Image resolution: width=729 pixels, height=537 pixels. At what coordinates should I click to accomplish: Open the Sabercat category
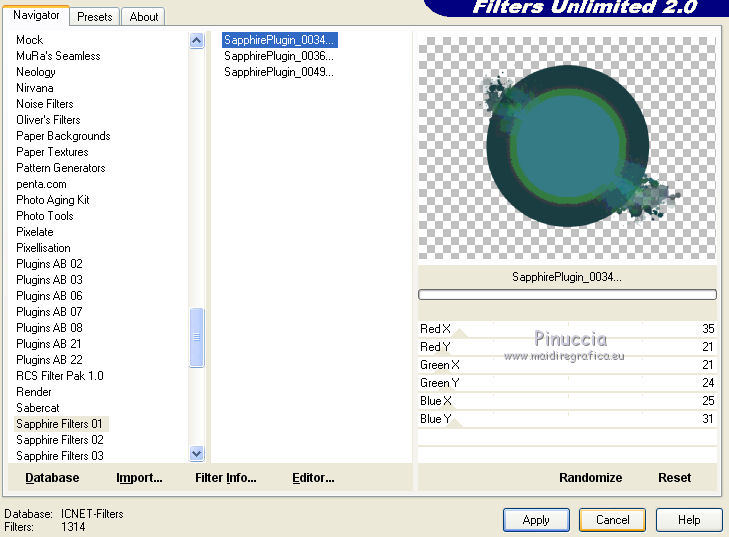tap(38, 408)
